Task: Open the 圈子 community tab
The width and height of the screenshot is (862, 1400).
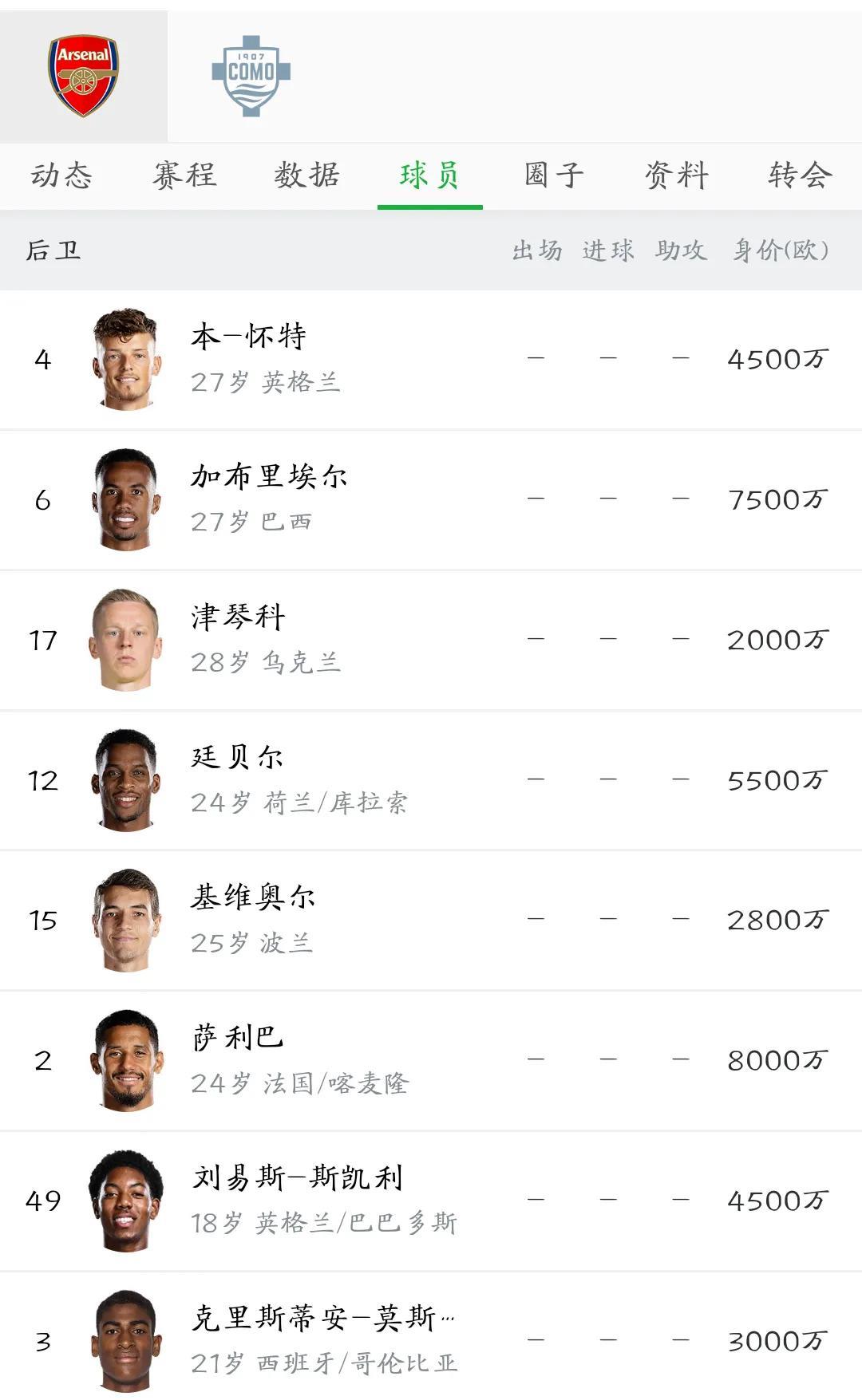Action: (554, 175)
